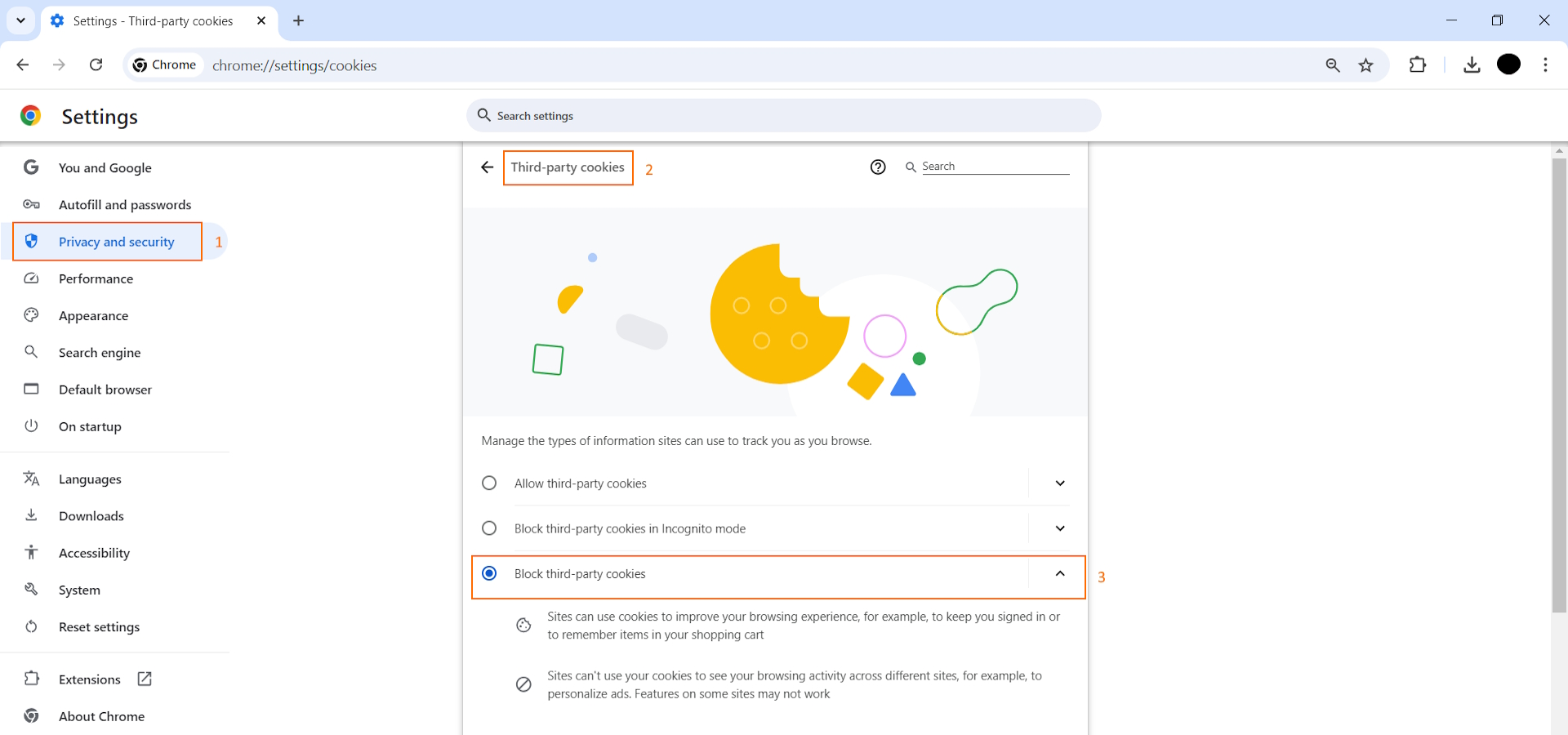This screenshot has width=1568, height=735.
Task: Select the On startup power icon
Action: [x=31, y=425]
